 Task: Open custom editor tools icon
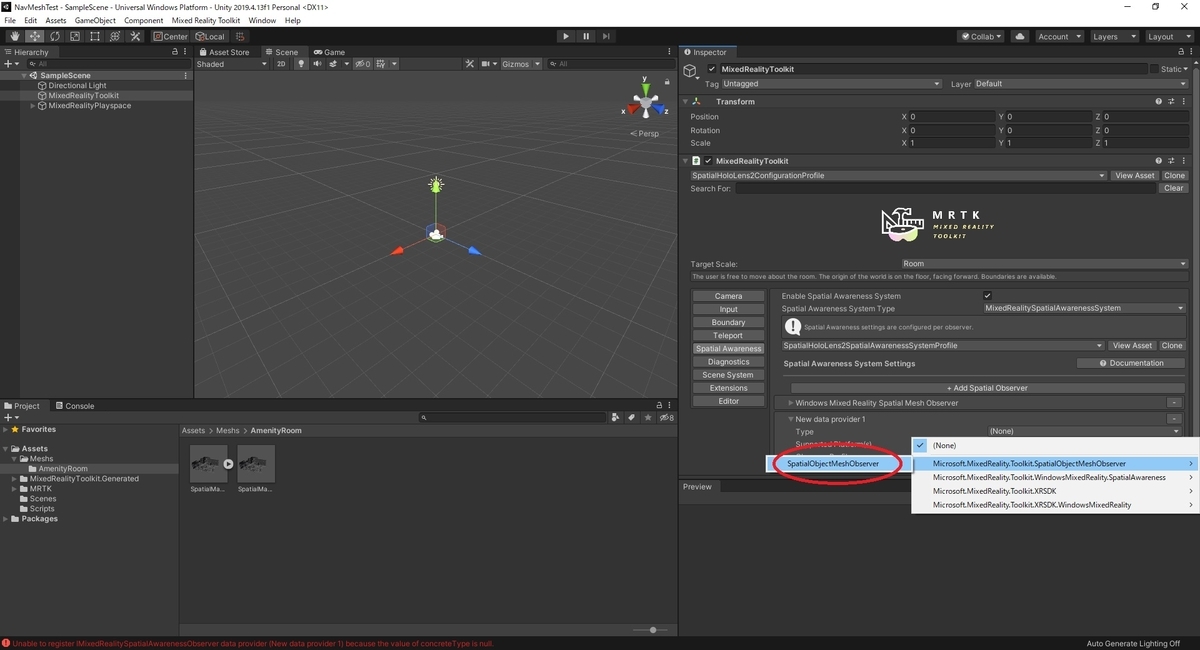[x=135, y=37]
